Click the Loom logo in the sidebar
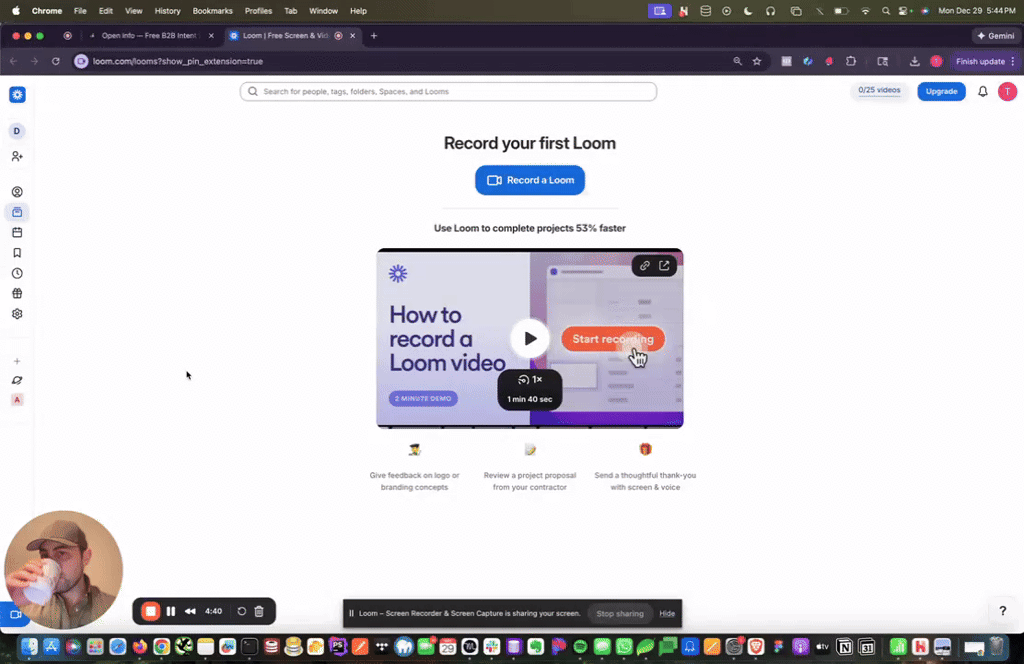 [x=17, y=95]
